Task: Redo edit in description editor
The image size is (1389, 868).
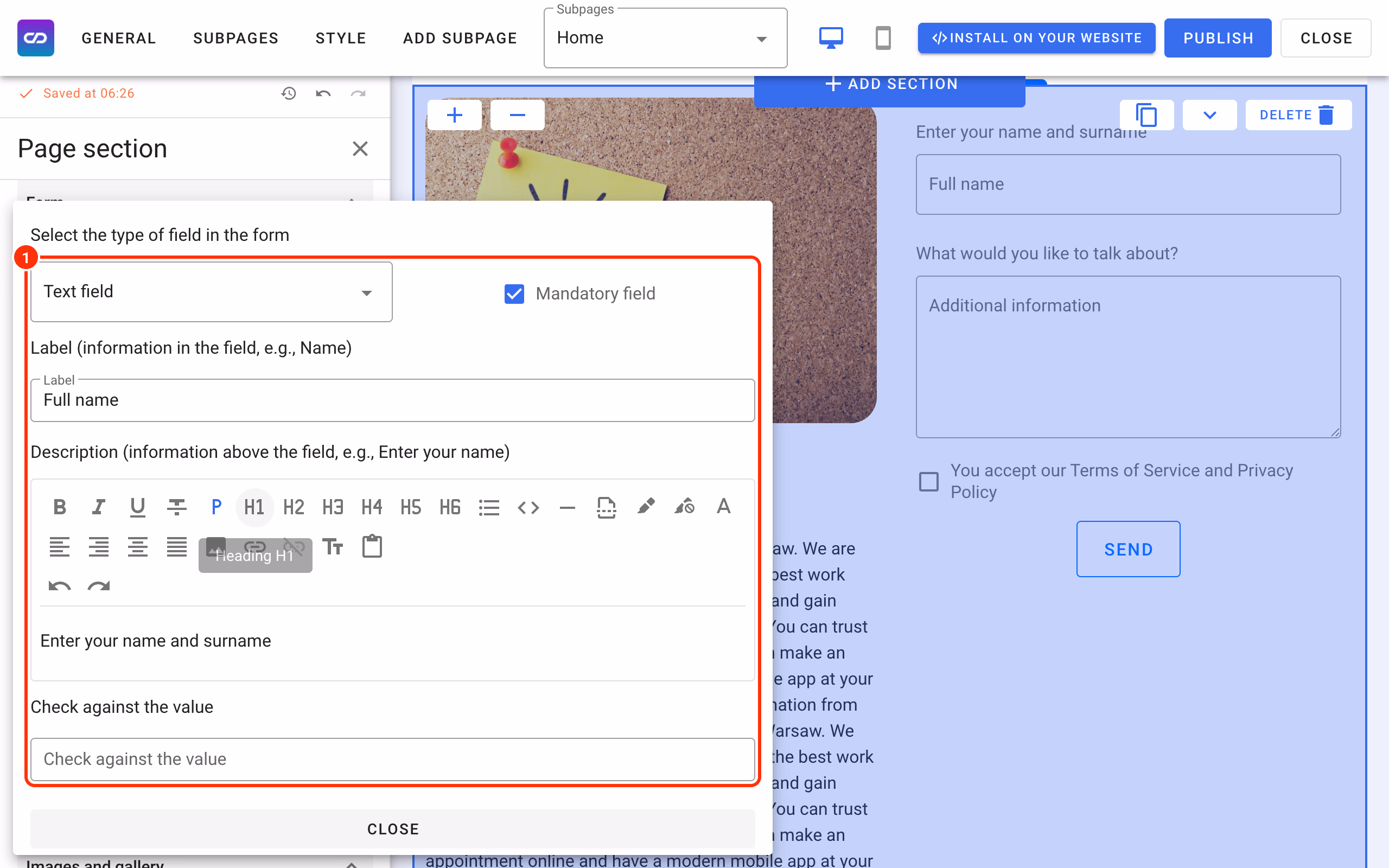Action: [99, 585]
